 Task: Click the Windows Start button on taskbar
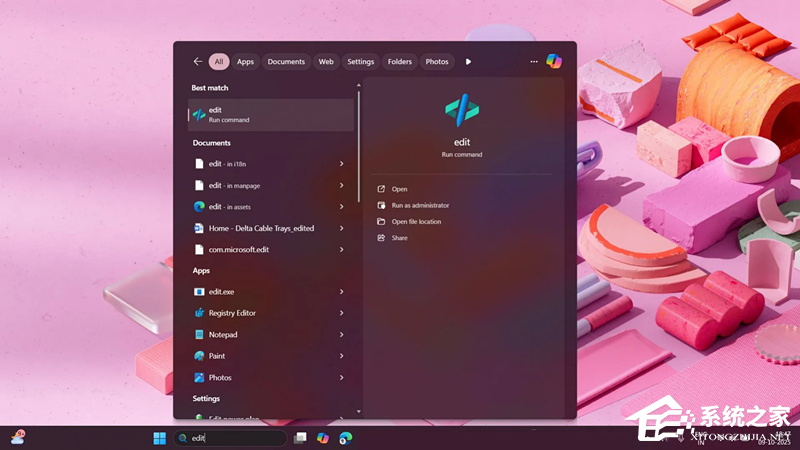click(159, 438)
